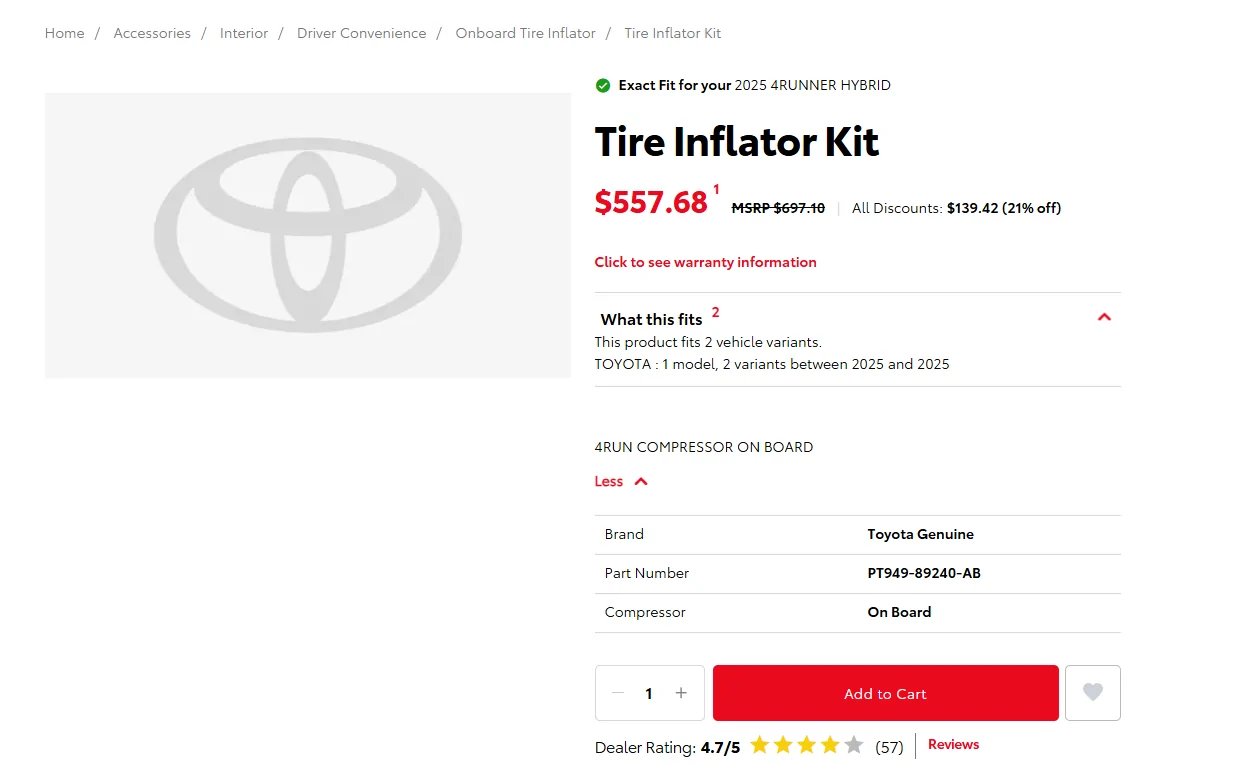
Task: Click the heart wishlist icon
Action: click(1092, 692)
